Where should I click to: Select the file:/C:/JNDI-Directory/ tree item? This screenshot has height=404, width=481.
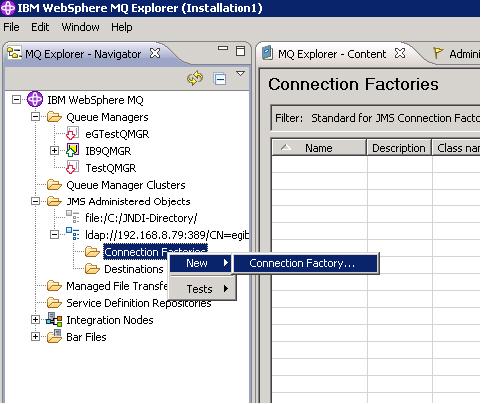pyautogui.click(x=141, y=218)
